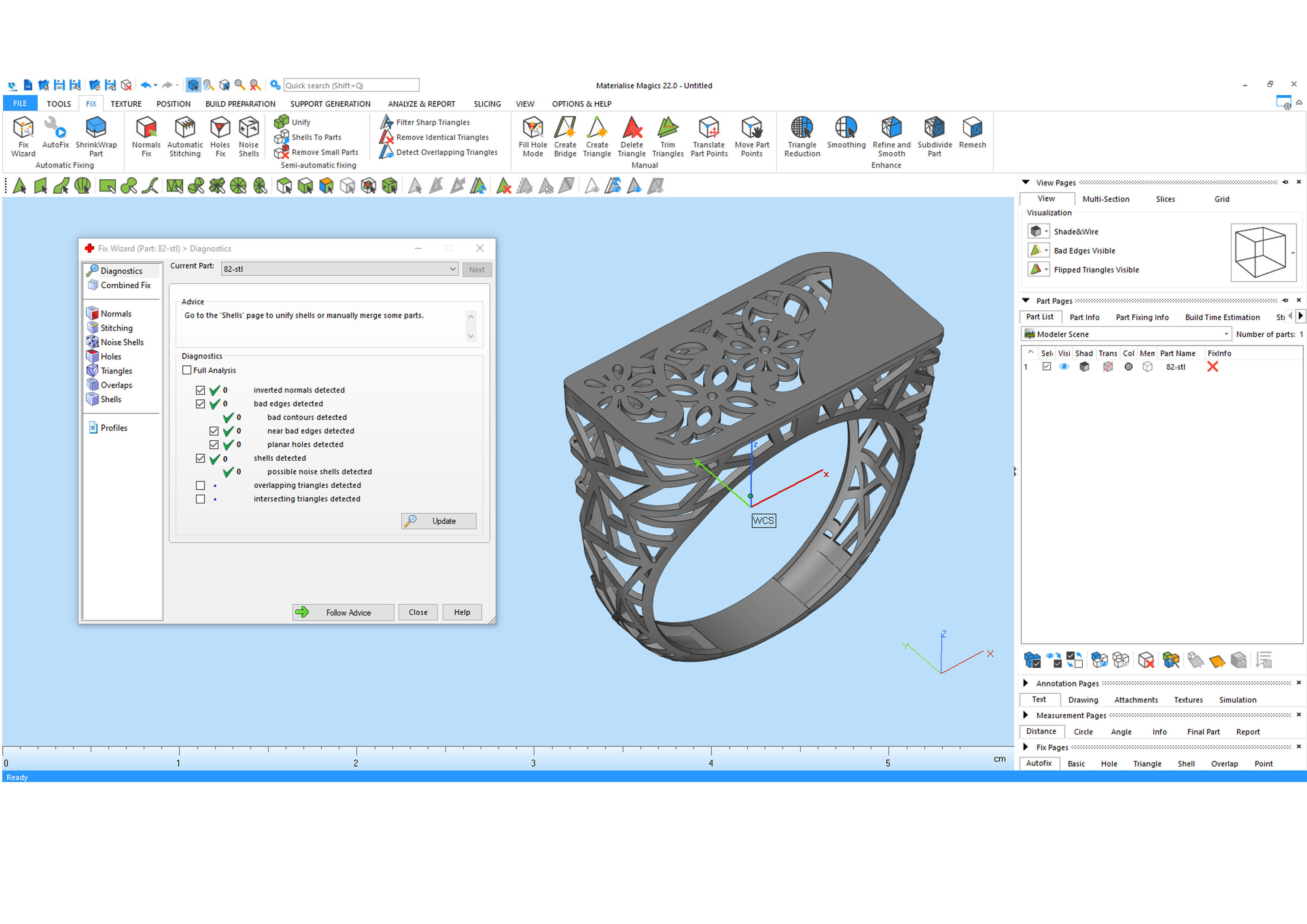
Task: Open the Modeler Scene dropdown
Action: (x=1226, y=334)
